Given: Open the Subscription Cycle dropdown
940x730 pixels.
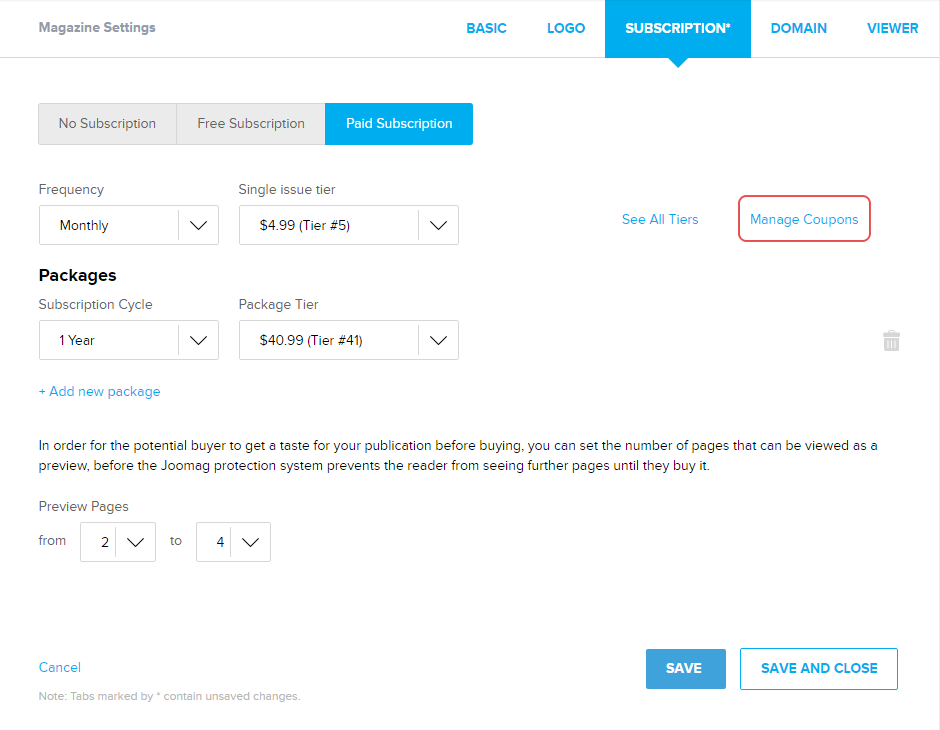Looking at the screenshot, I should tap(129, 341).
